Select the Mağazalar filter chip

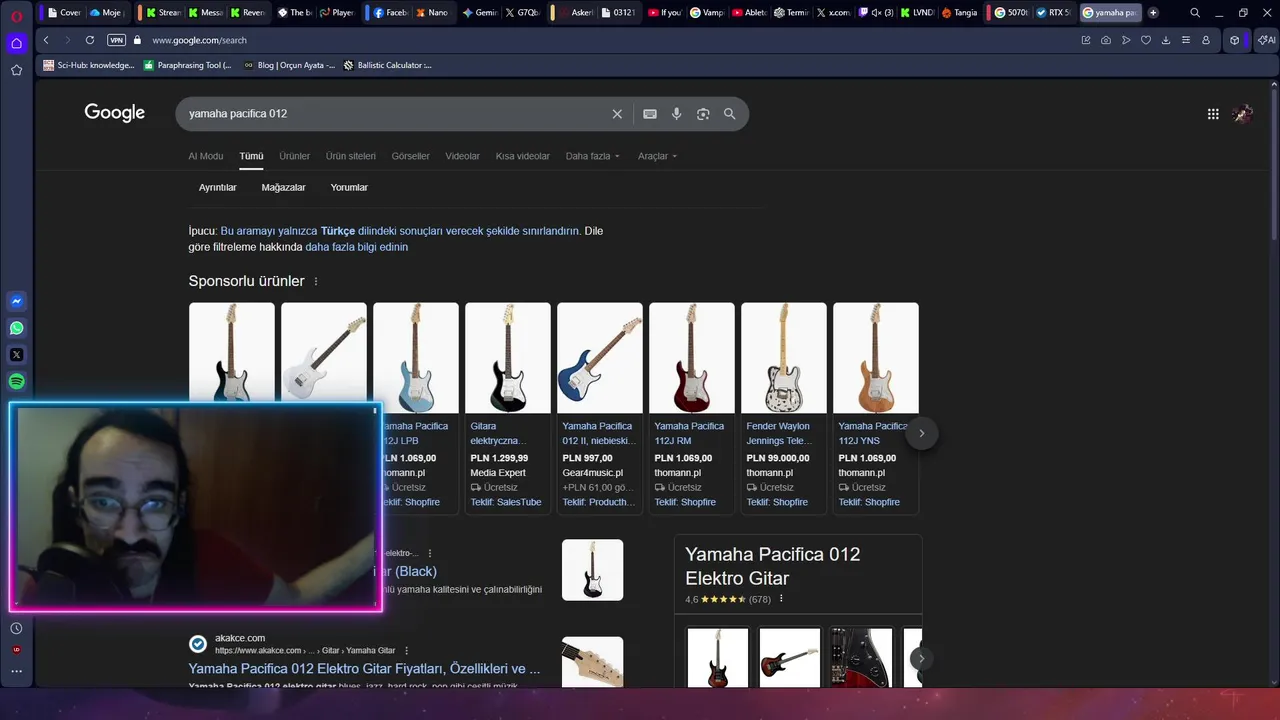tap(284, 187)
